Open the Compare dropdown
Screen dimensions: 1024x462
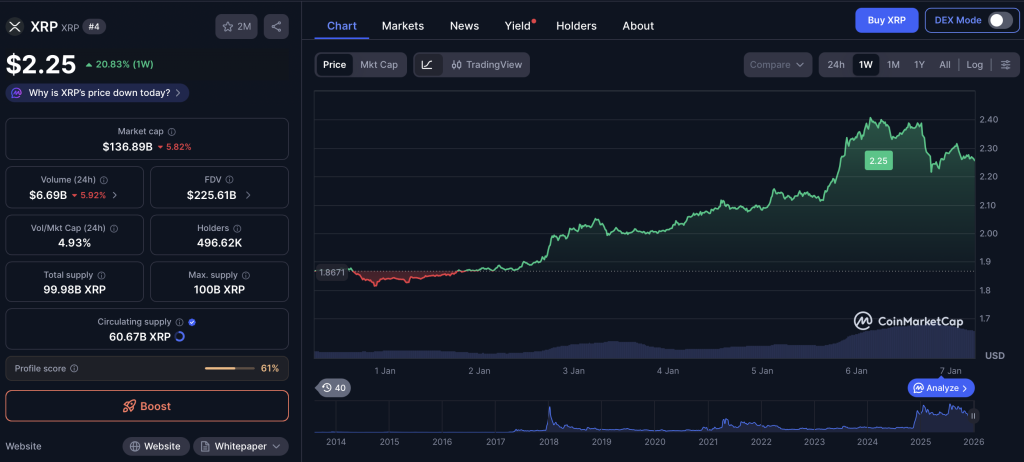click(x=777, y=65)
